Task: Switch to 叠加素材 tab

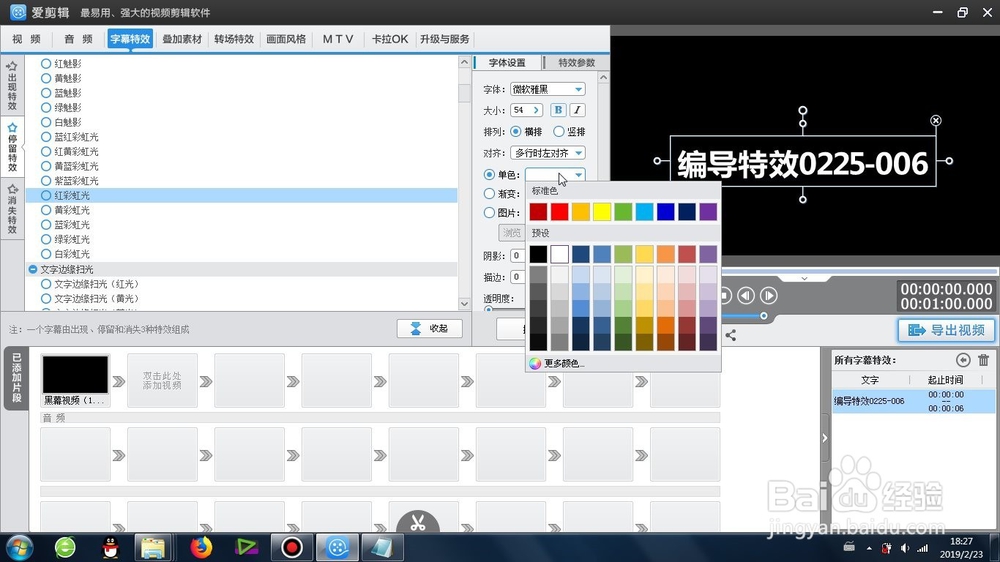Action: coord(182,39)
